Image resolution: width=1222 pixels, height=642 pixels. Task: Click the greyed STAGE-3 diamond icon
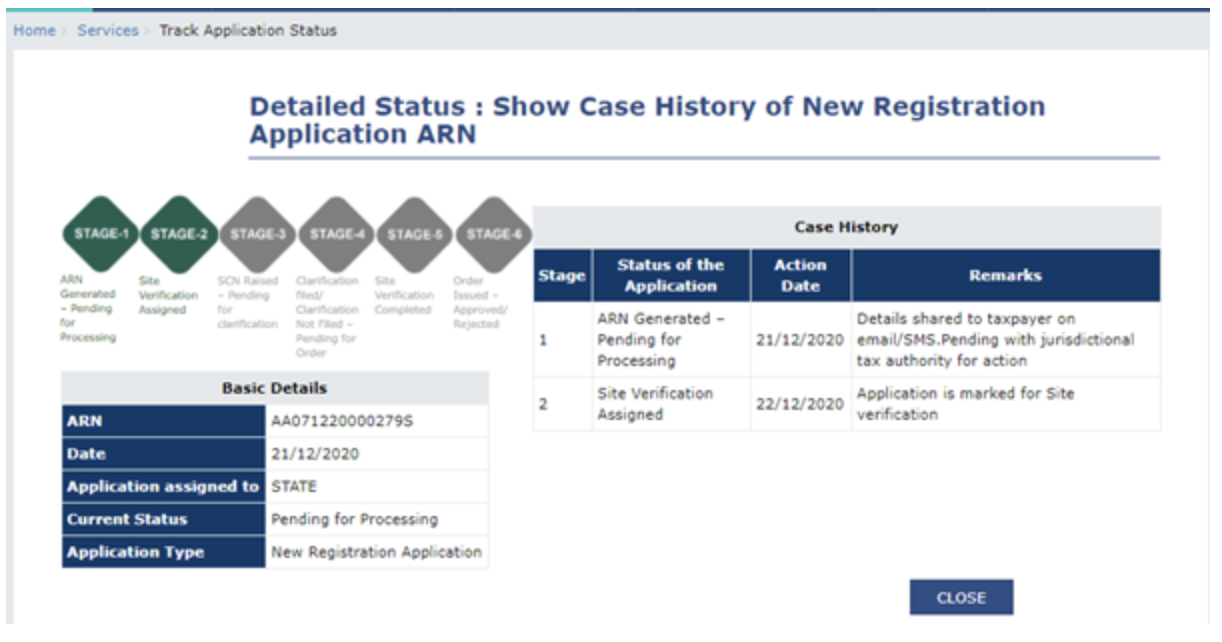[258, 234]
